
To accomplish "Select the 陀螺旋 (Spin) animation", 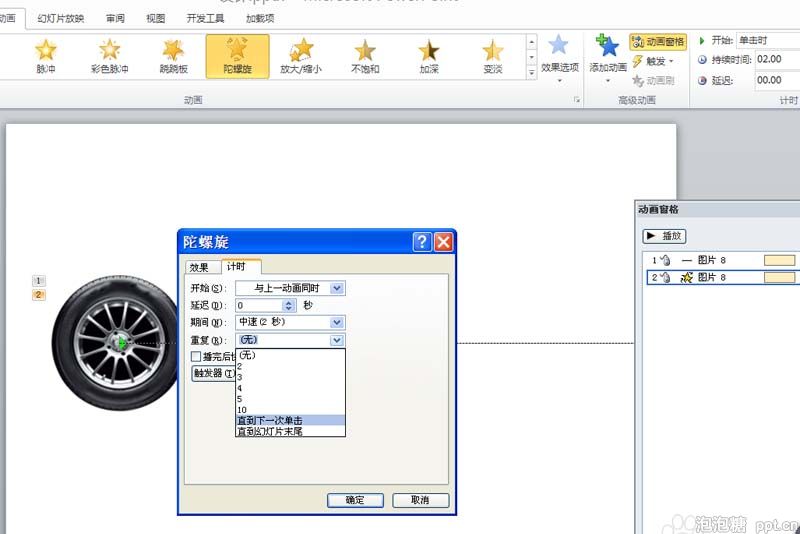I will (x=237, y=56).
